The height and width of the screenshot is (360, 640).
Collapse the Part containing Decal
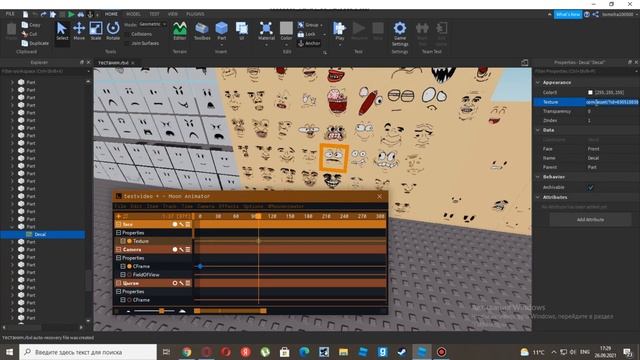point(12,227)
